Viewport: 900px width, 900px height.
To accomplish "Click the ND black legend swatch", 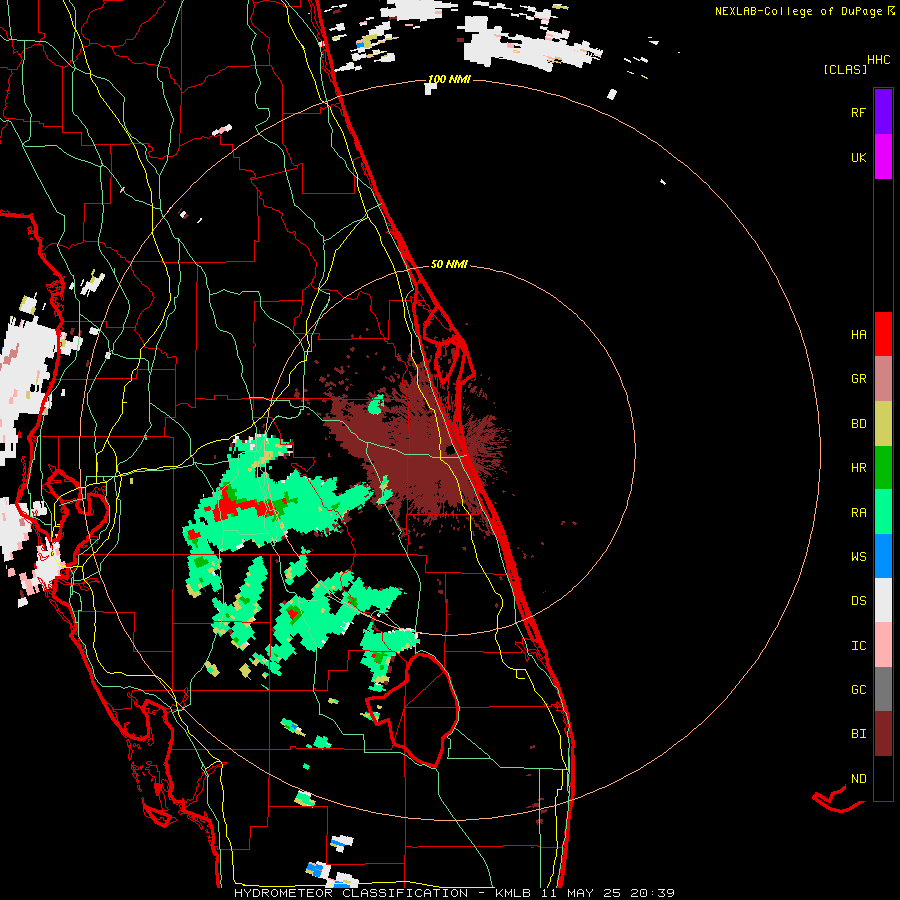I will coord(883,778).
